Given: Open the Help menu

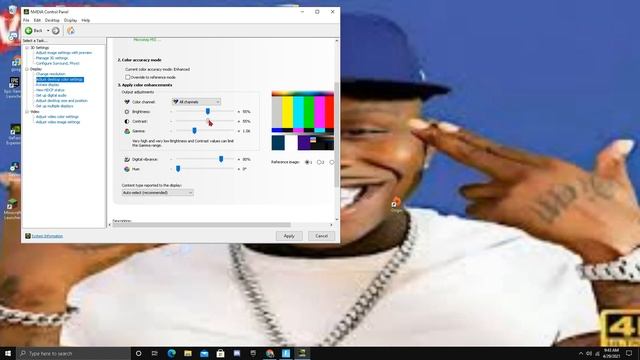Looking at the screenshot, I should click(x=86, y=20).
